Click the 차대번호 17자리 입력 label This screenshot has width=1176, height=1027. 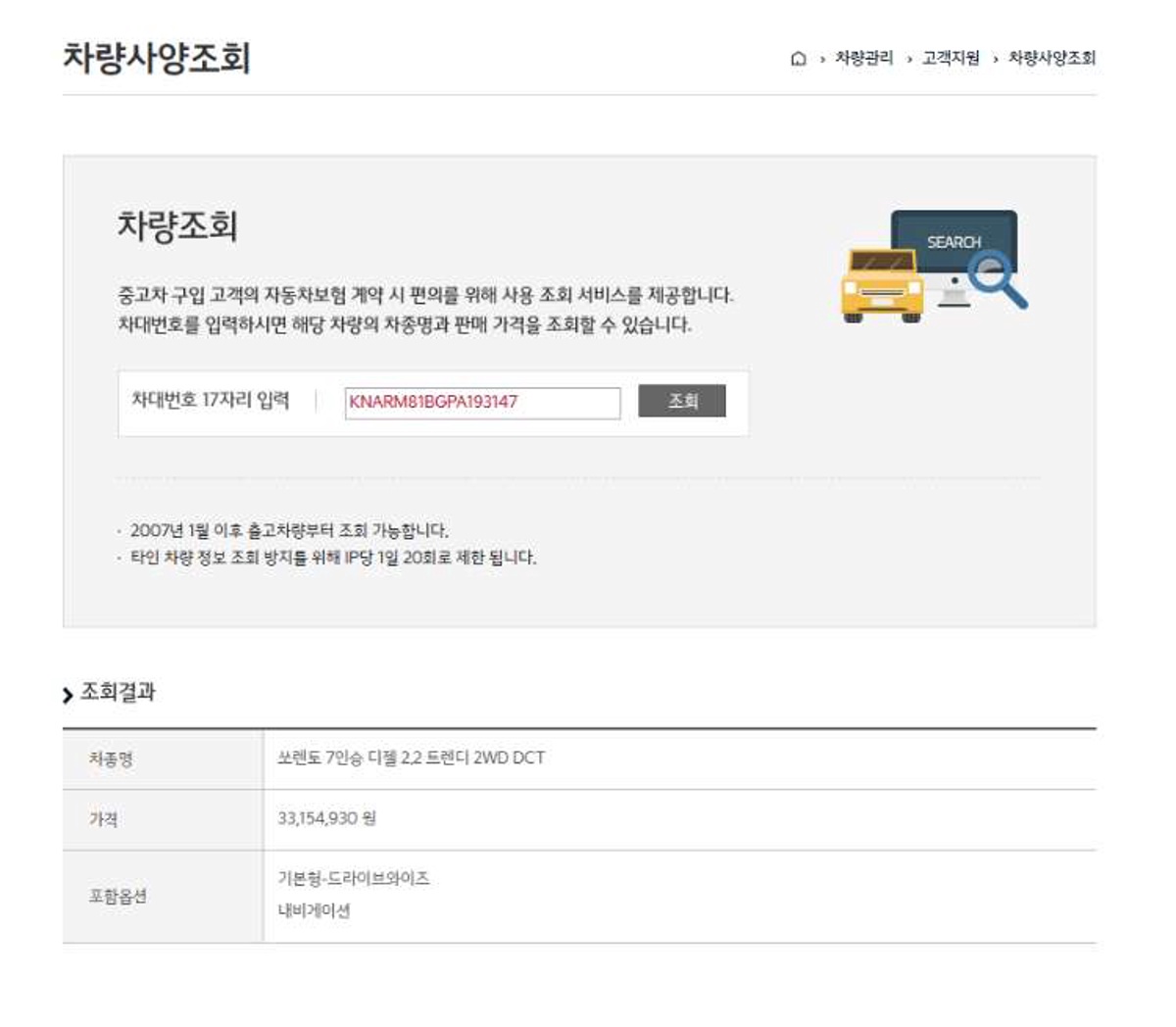(211, 401)
